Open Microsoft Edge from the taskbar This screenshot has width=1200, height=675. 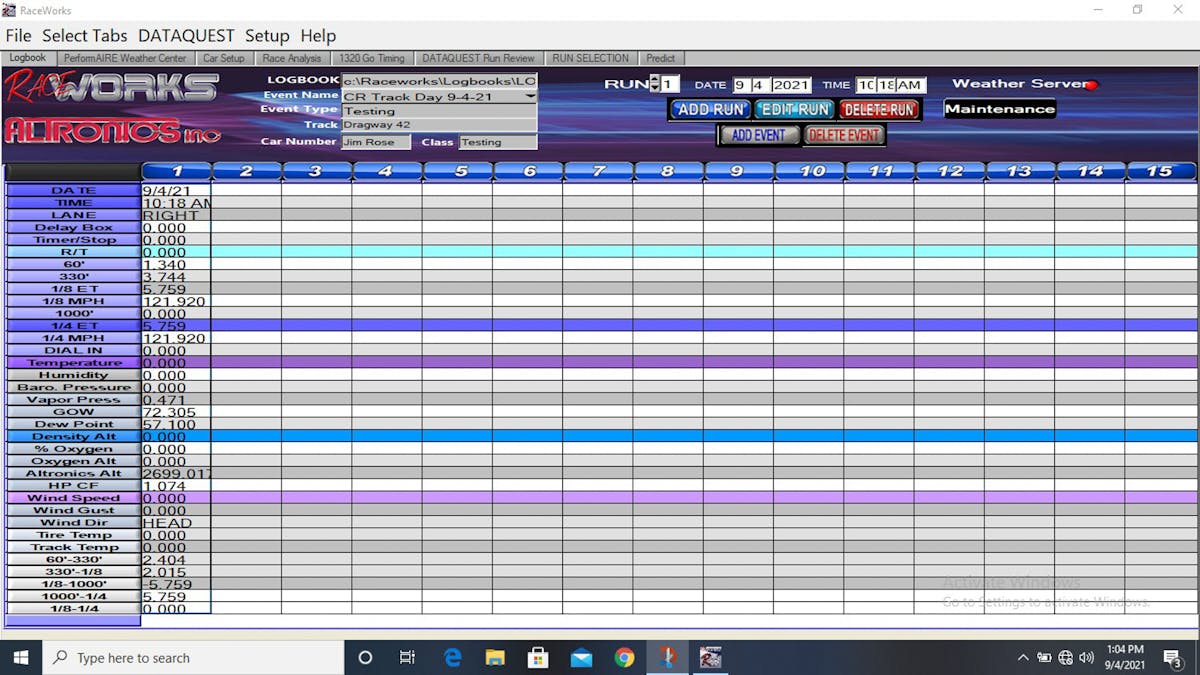pyautogui.click(x=453, y=657)
